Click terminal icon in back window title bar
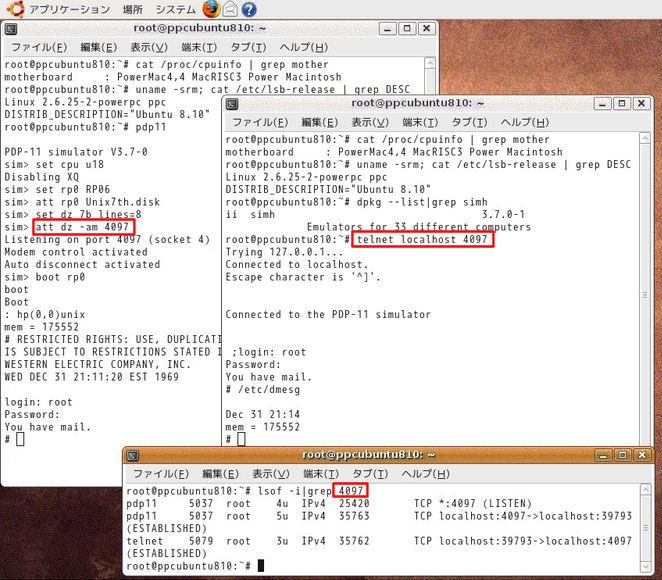 [11, 29]
